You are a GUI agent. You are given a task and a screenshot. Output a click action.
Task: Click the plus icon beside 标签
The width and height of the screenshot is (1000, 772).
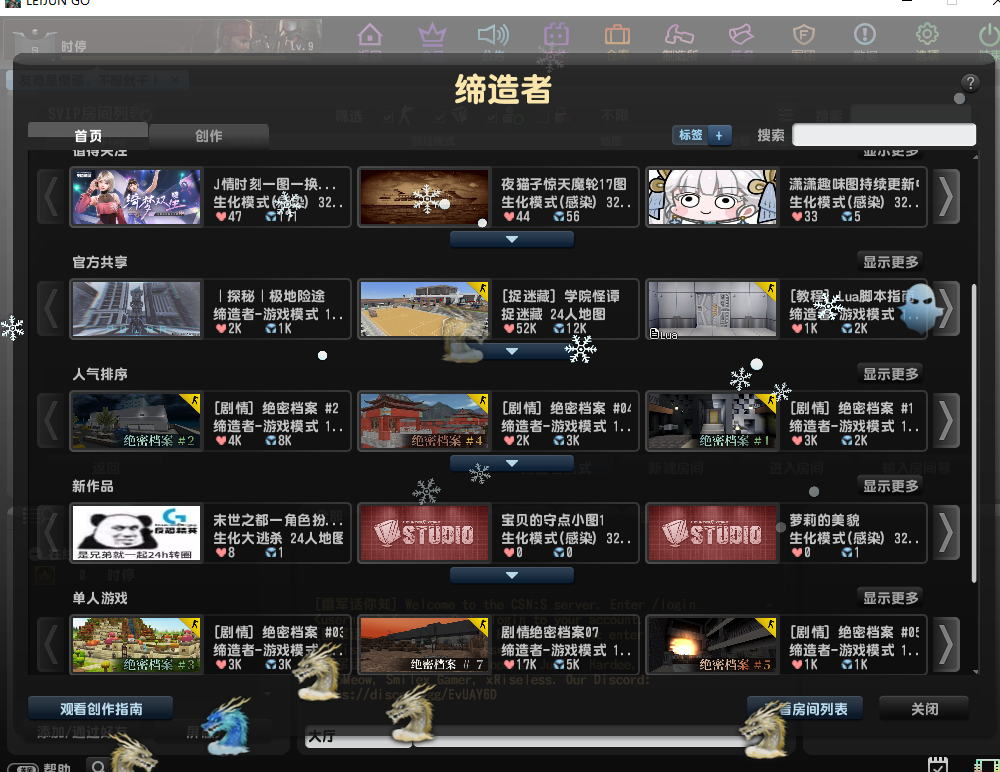(719, 135)
